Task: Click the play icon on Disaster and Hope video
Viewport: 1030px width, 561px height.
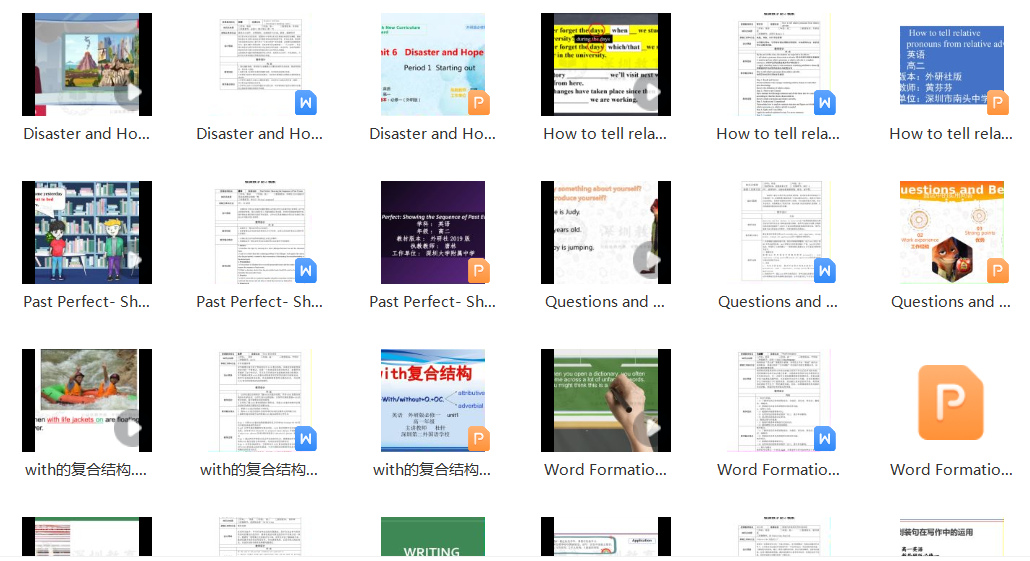Action: coord(128,95)
